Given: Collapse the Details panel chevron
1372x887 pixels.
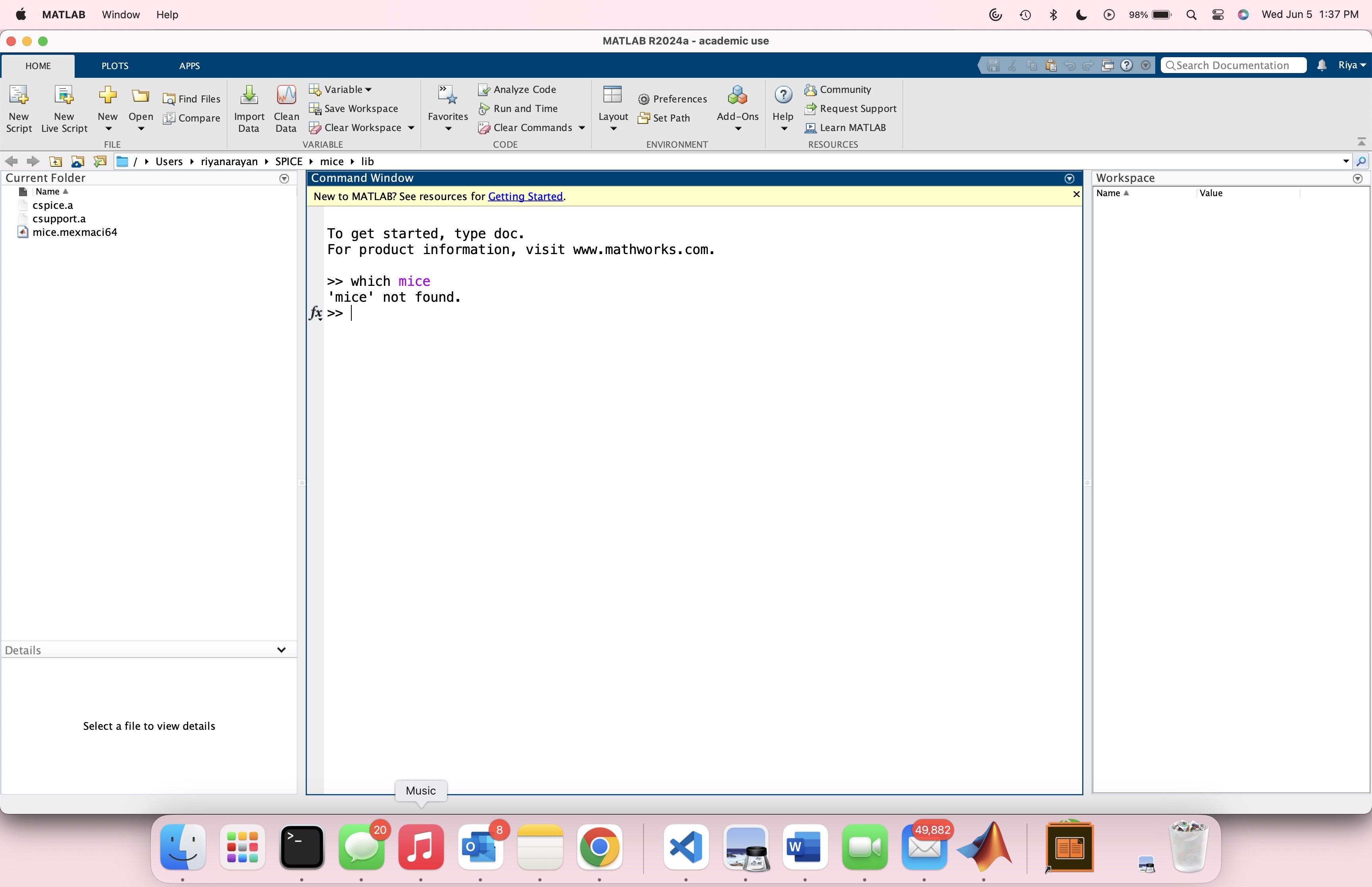Looking at the screenshot, I should [x=281, y=650].
